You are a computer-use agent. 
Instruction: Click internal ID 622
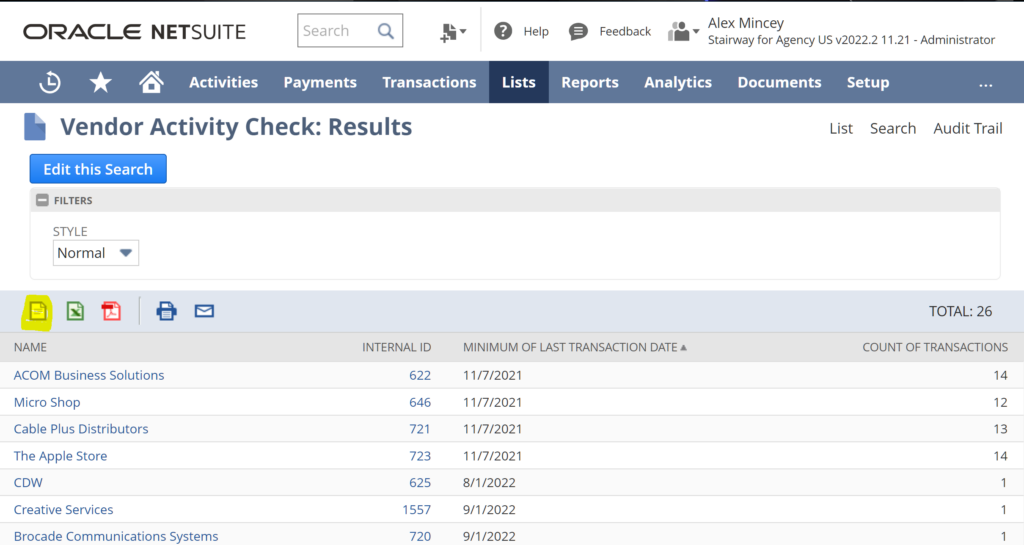click(x=420, y=375)
